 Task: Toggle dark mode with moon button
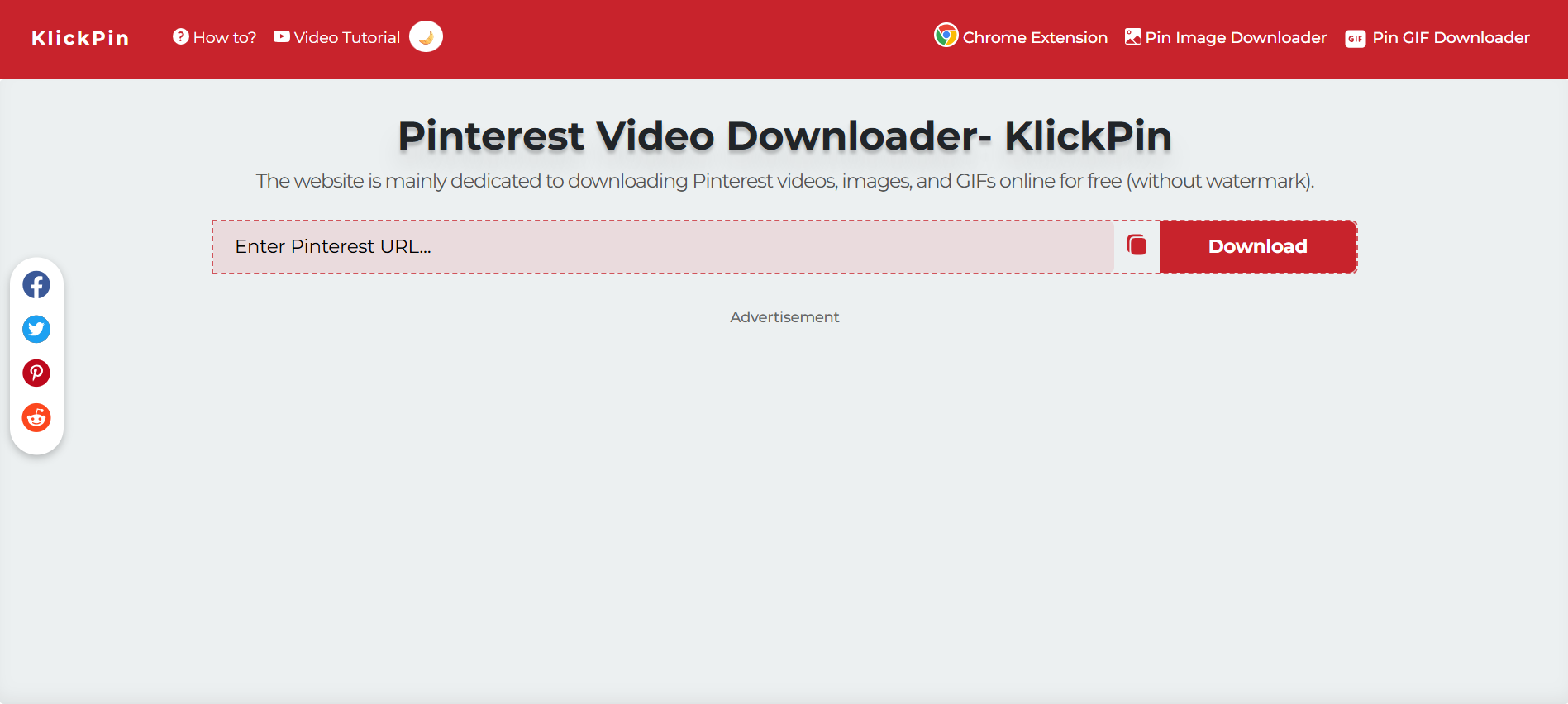tap(426, 36)
